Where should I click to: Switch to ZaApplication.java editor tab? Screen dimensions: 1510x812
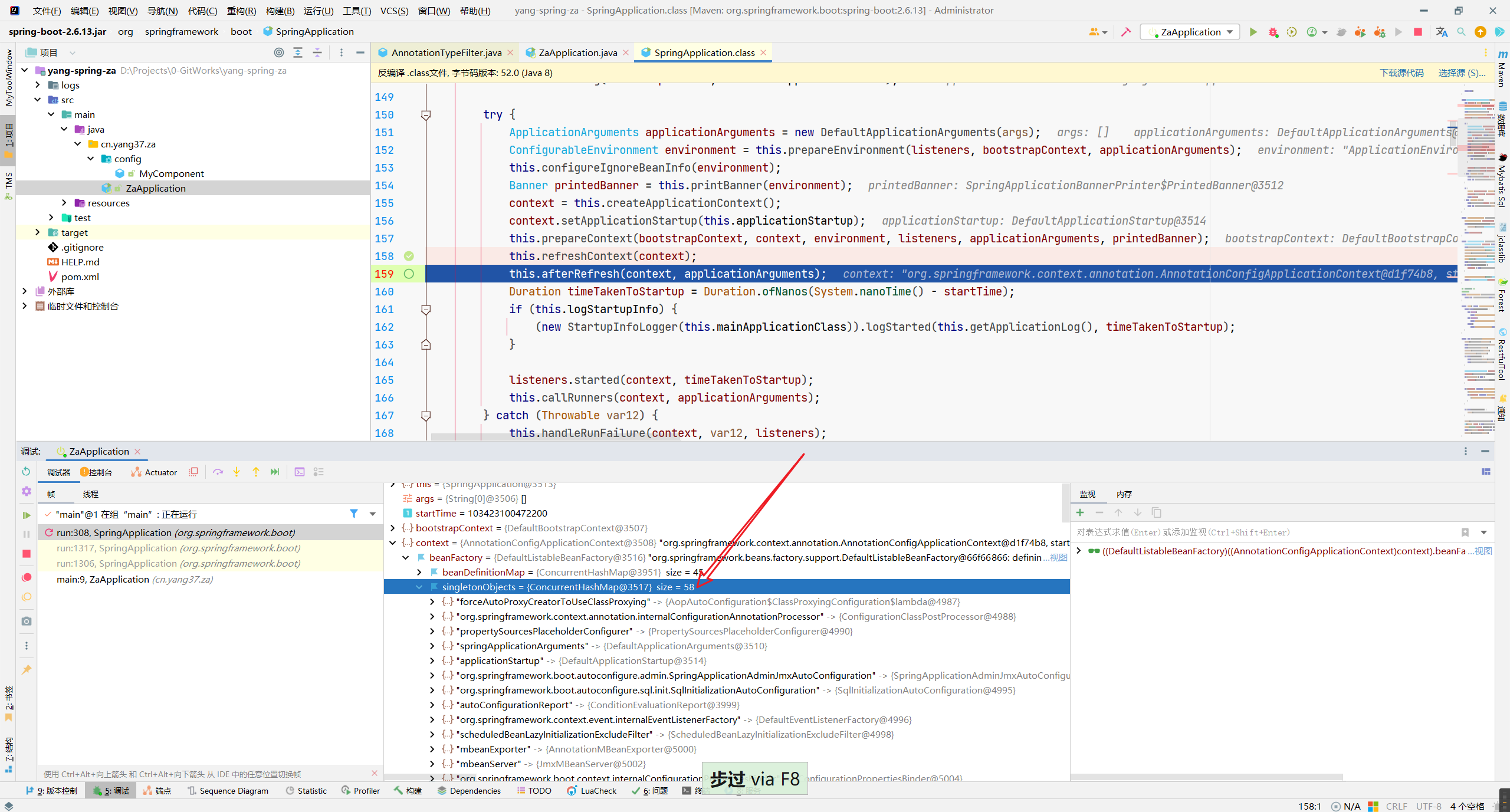(577, 52)
